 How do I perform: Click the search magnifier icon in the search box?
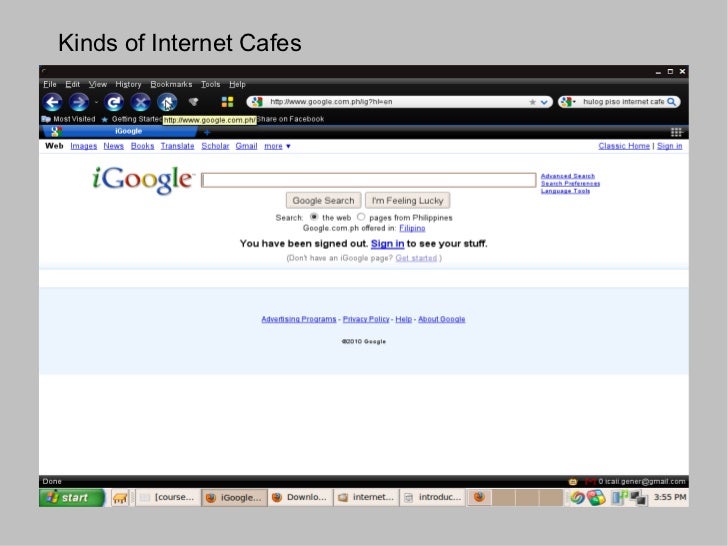click(671, 102)
